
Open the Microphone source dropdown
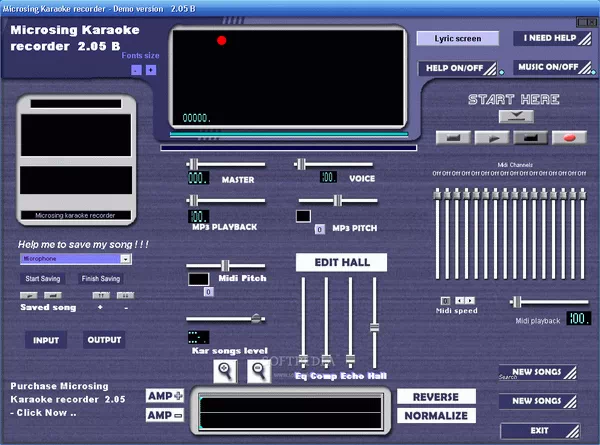[125, 259]
